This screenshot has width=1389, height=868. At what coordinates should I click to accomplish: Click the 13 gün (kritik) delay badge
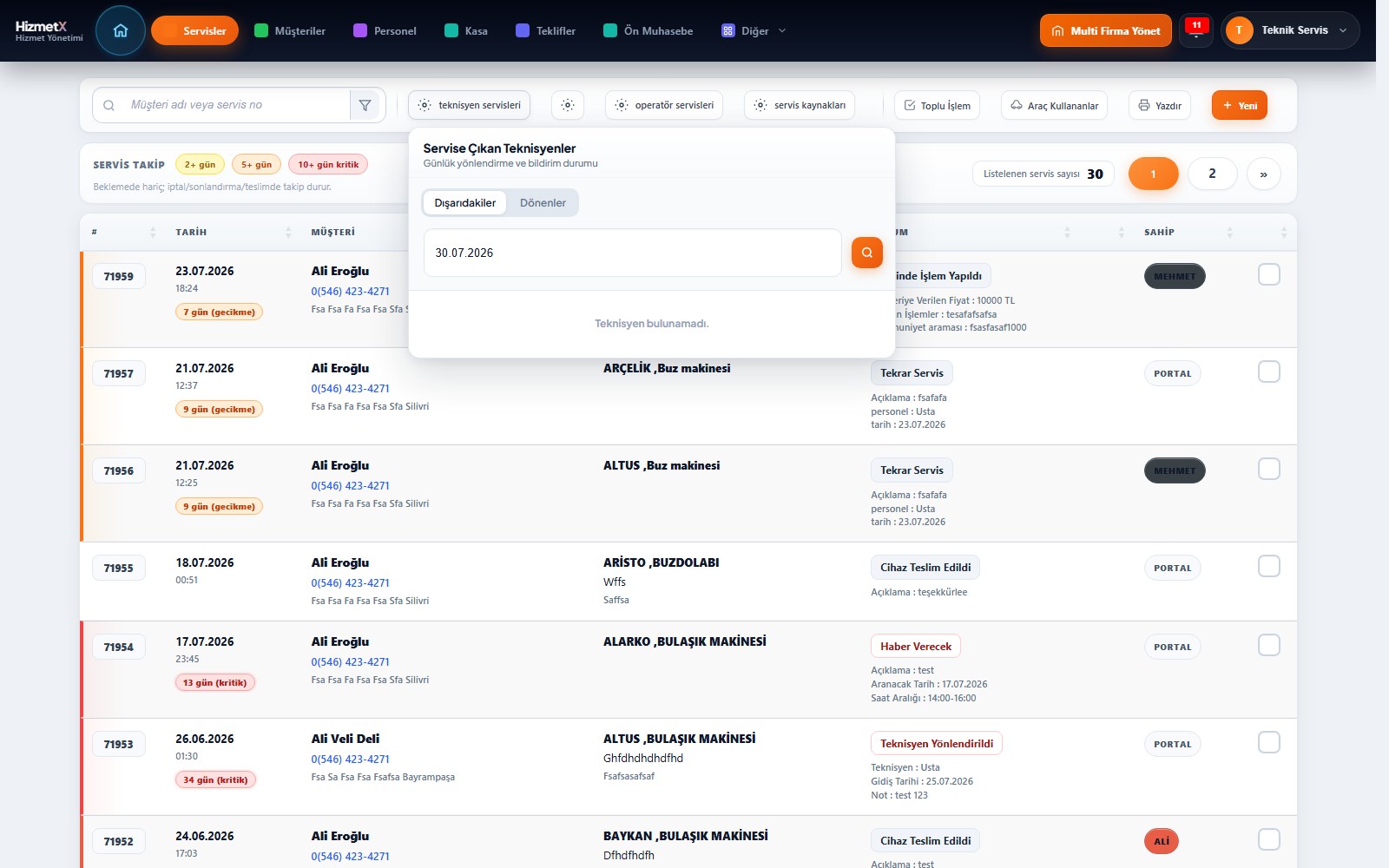[x=215, y=683]
